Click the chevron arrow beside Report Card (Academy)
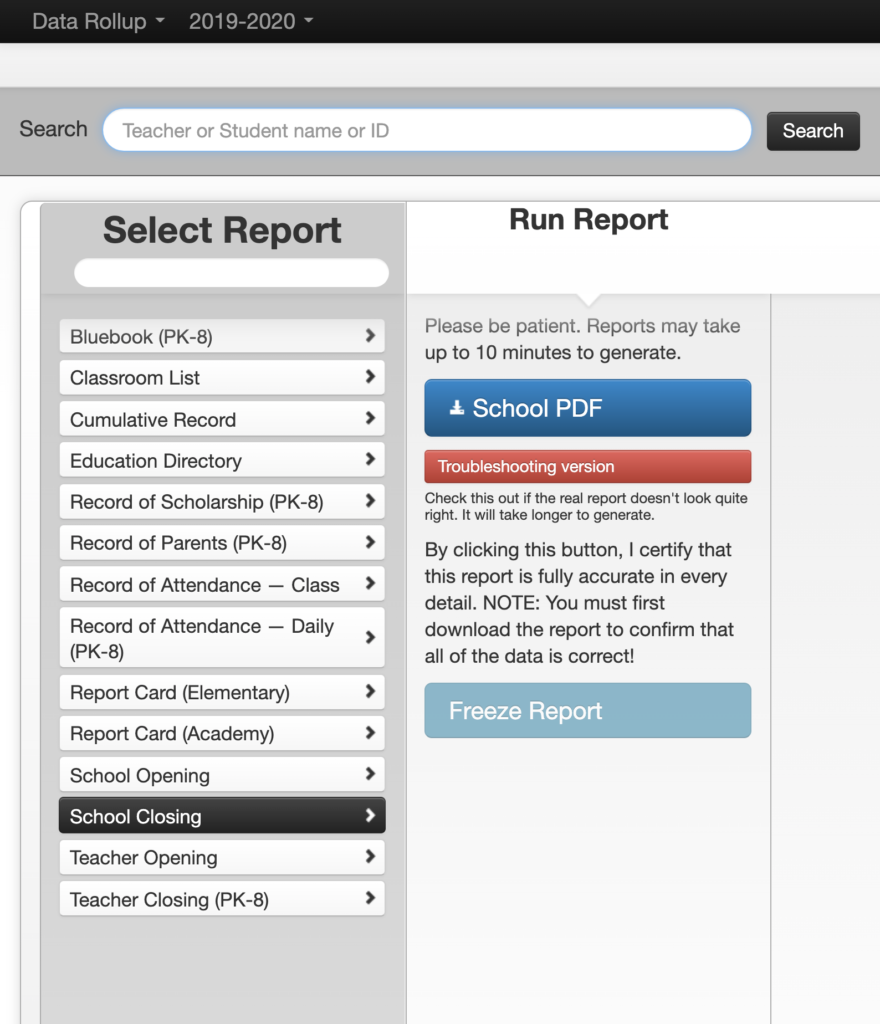This screenshot has height=1024, width=880. [370, 733]
